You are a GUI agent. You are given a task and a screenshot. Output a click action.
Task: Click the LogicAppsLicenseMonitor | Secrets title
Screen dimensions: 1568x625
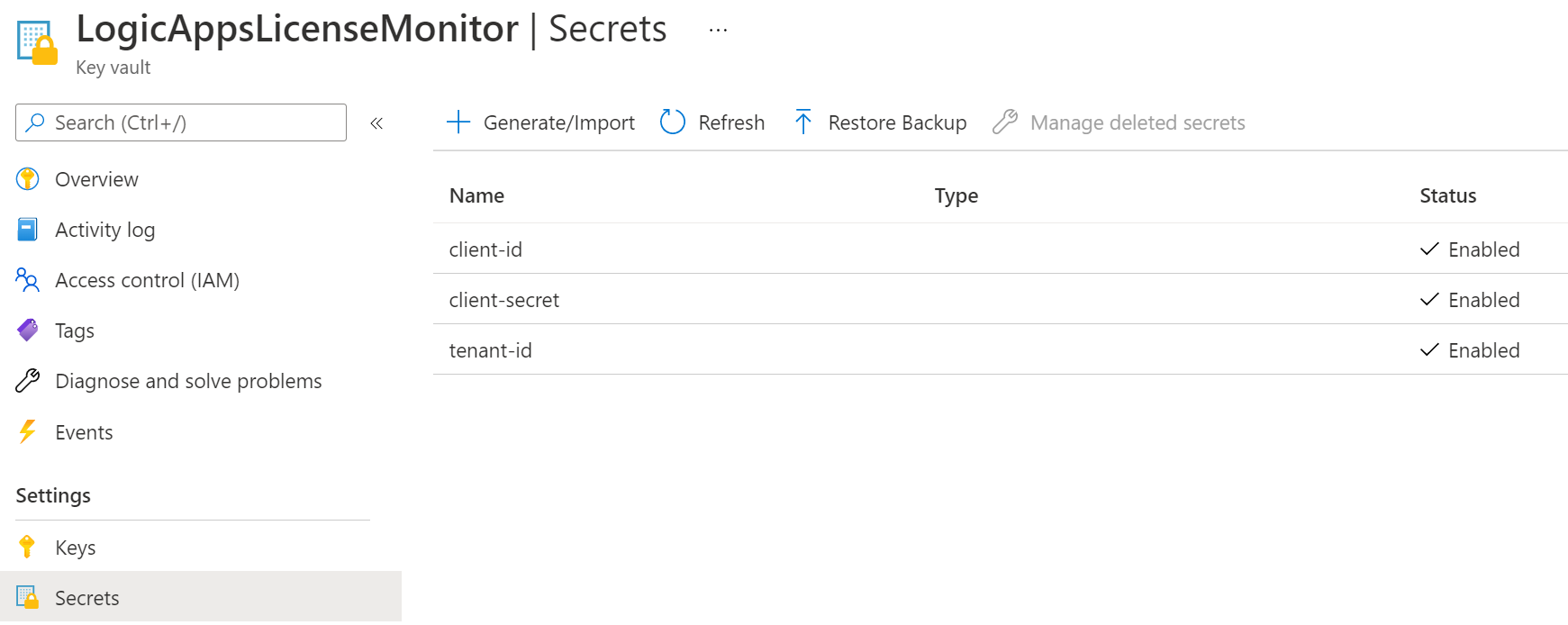pos(371,29)
